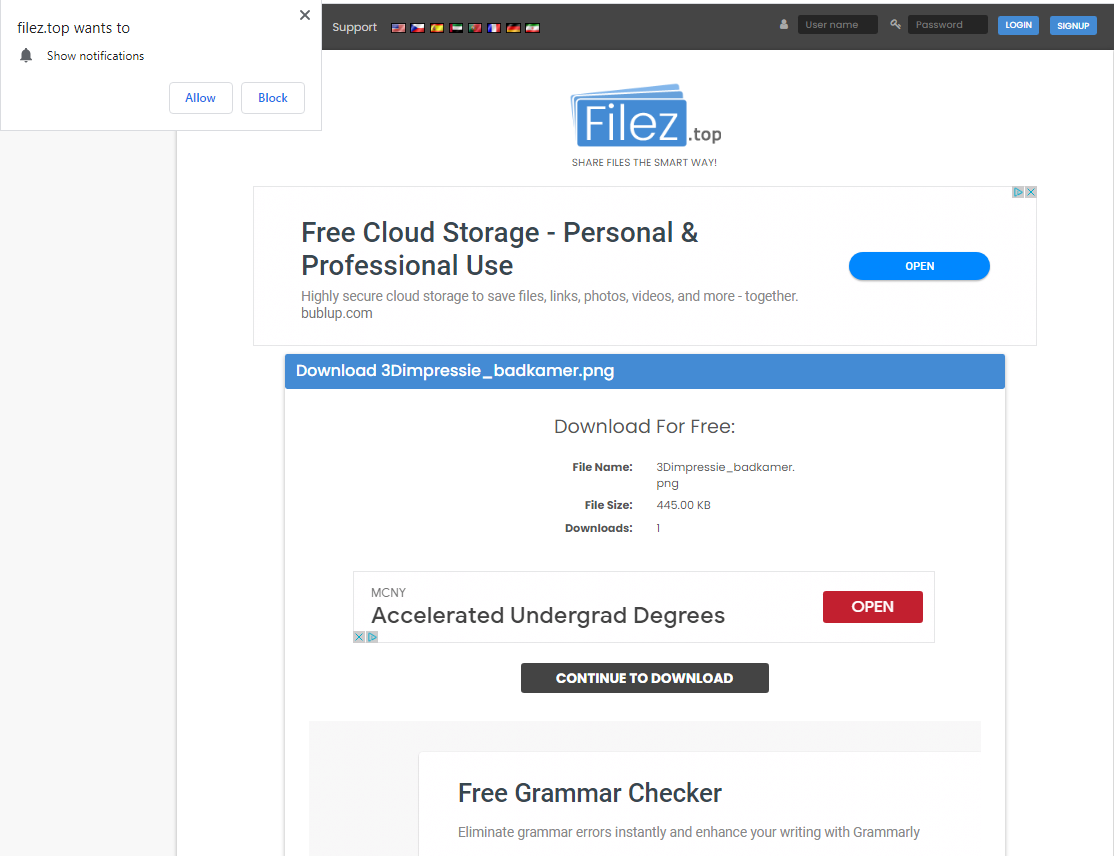Viewport: 1114px width, 856px height.
Task: Click the file name 3Dimpressie_badkamer.png value
Action: (725, 475)
